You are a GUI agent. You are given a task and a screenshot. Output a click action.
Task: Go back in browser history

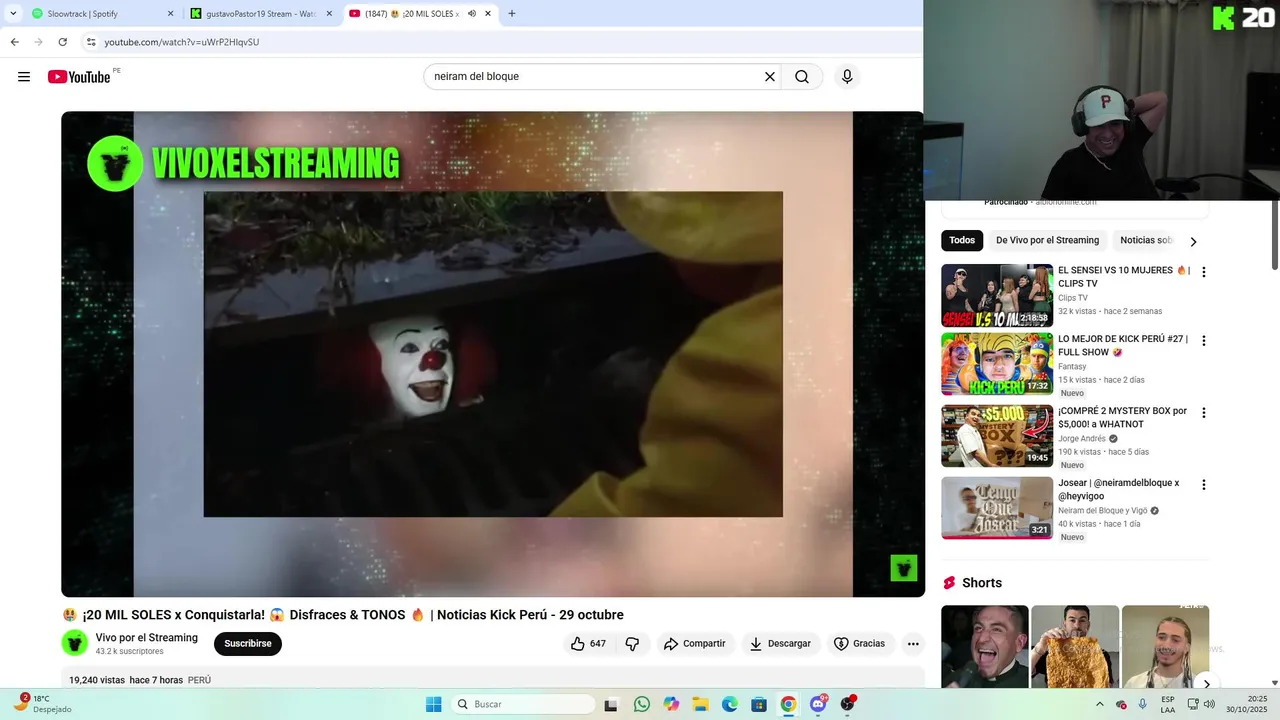[x=14, y=42]
